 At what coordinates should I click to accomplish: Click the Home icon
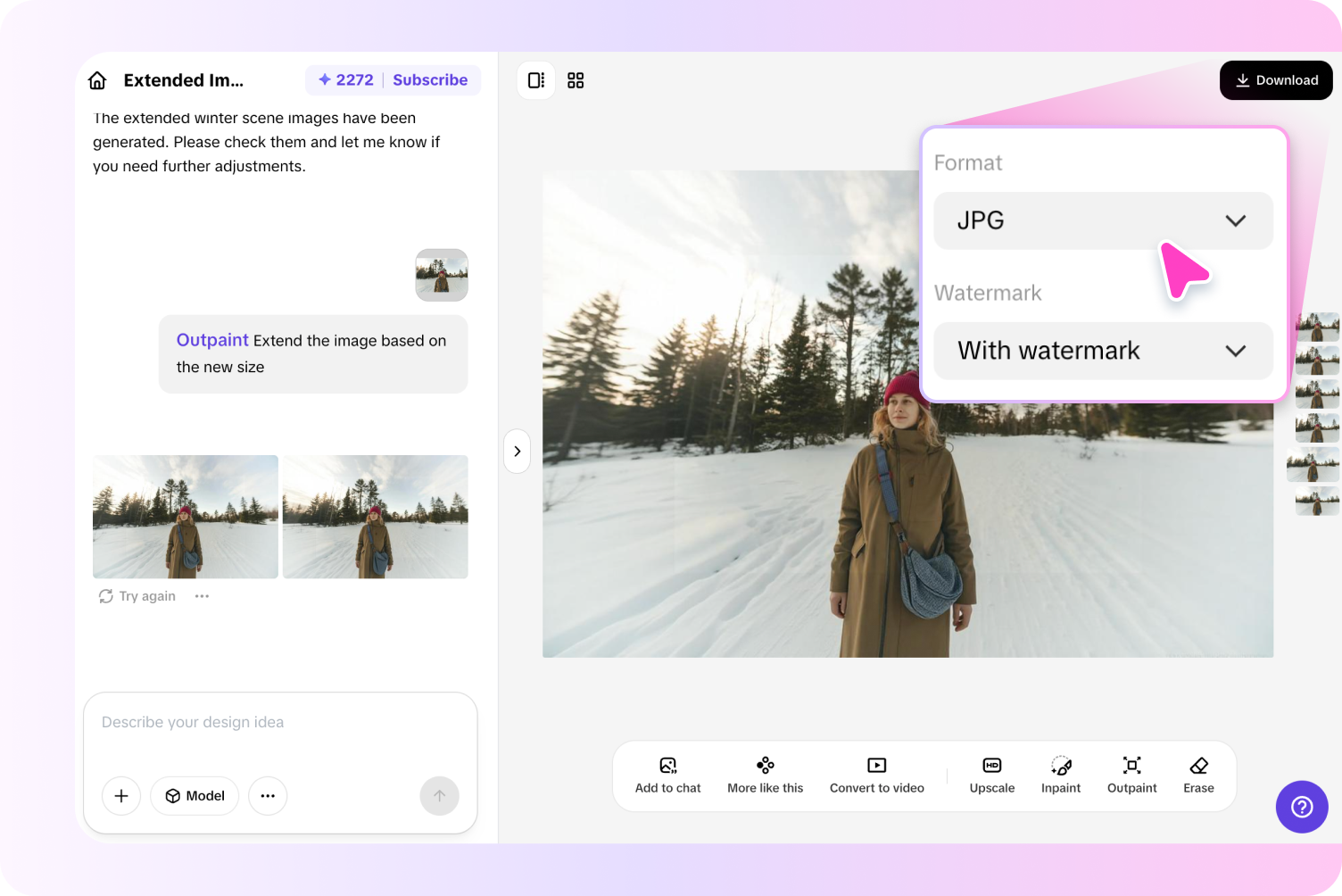pos(97,80)
